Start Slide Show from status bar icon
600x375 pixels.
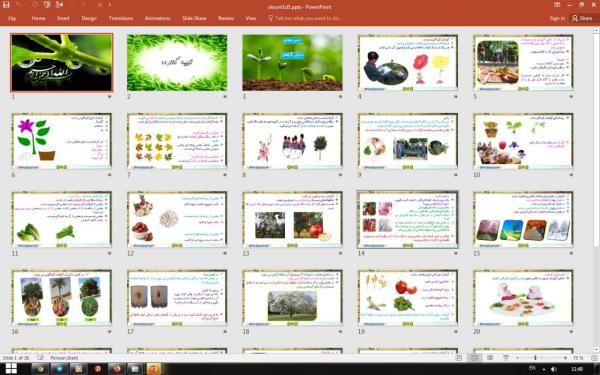(x=506, y=358)
